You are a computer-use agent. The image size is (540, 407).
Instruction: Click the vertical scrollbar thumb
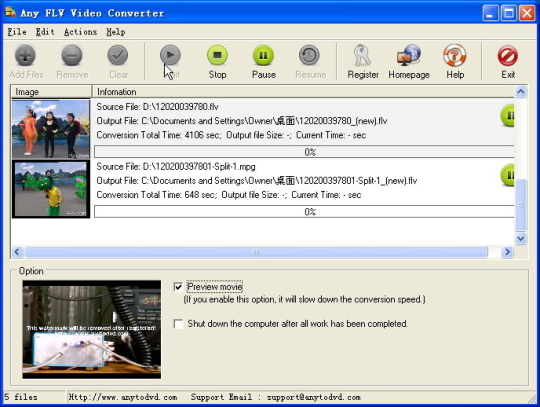521,205
